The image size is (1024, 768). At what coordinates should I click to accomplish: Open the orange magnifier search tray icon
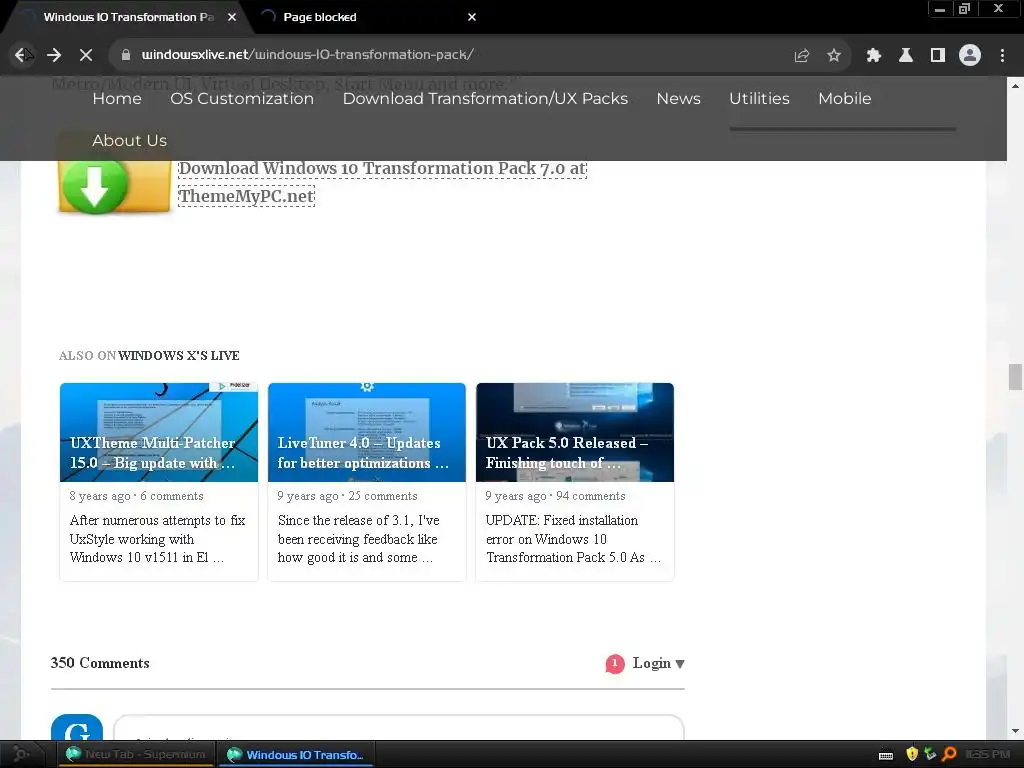point(950,754)
